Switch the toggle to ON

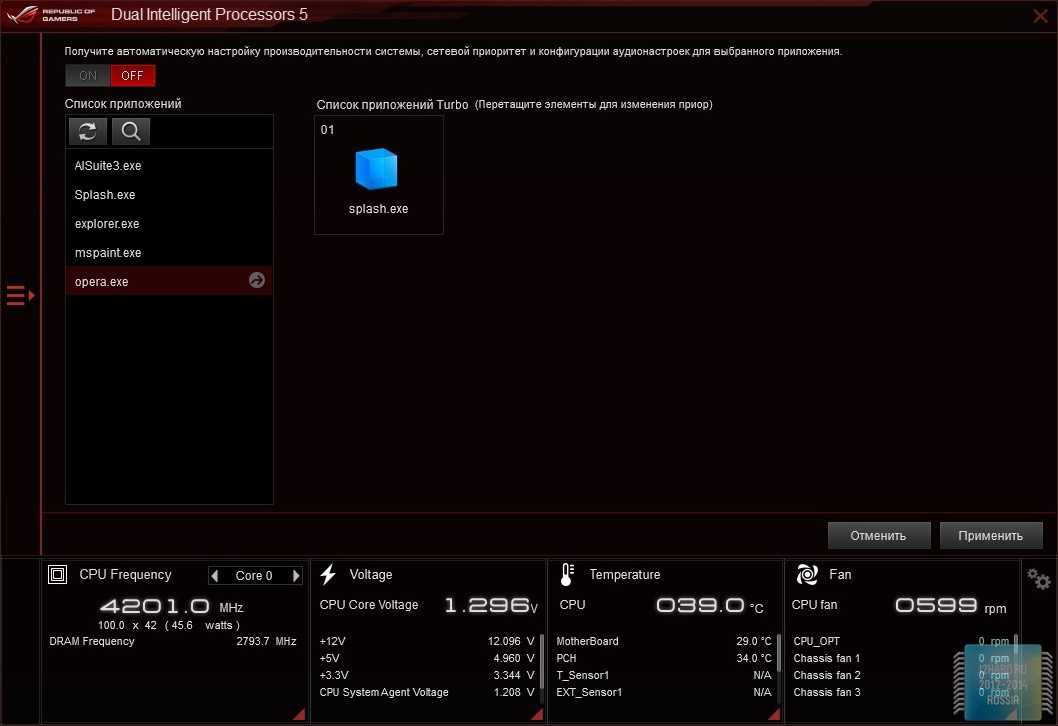click(x=88, y=76)
